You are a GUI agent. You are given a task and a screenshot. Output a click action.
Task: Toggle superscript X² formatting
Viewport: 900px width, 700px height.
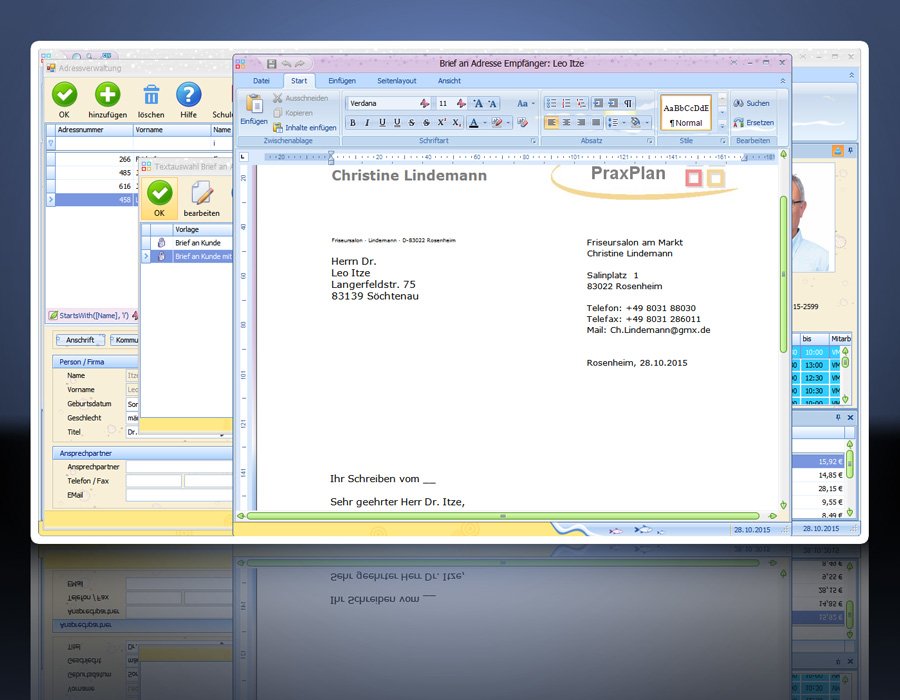click(441, 122)
